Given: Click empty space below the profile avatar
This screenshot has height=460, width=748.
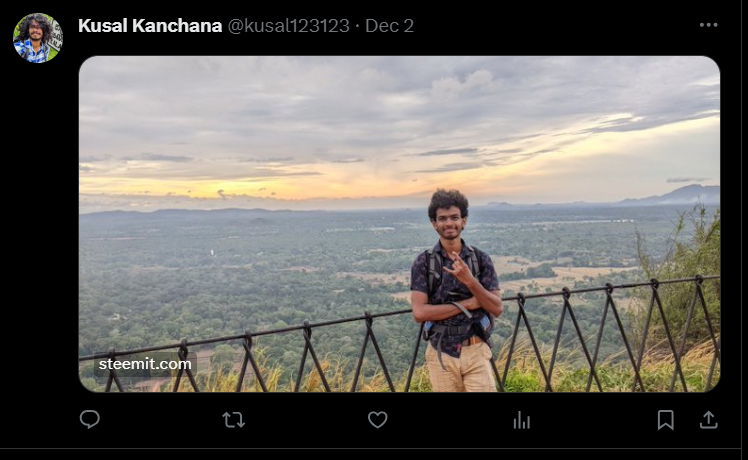Looking at the screenshot, I should pyautogui.click(x=38, y=239).
